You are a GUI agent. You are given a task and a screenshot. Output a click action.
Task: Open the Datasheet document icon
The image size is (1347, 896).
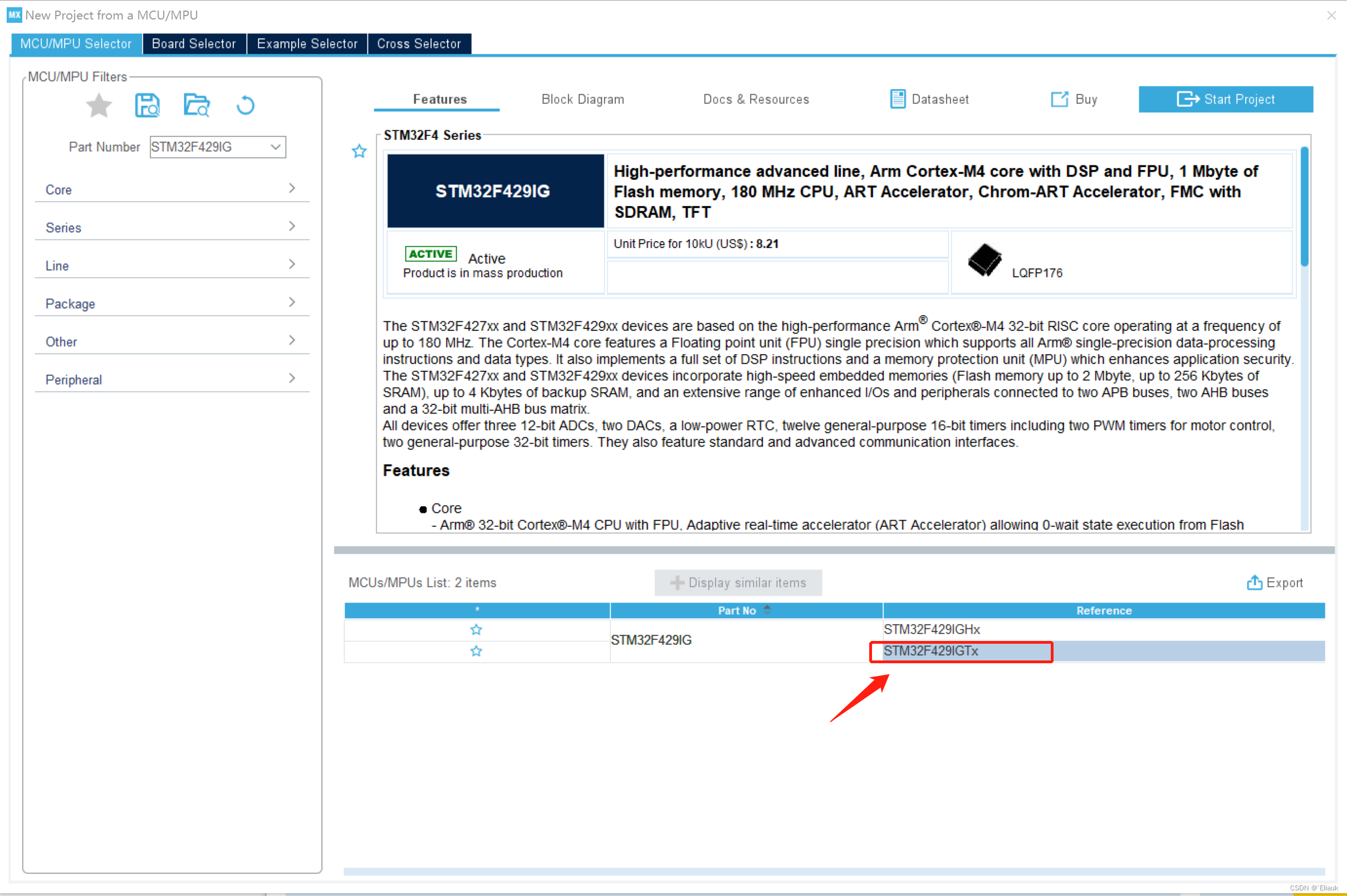898,100
